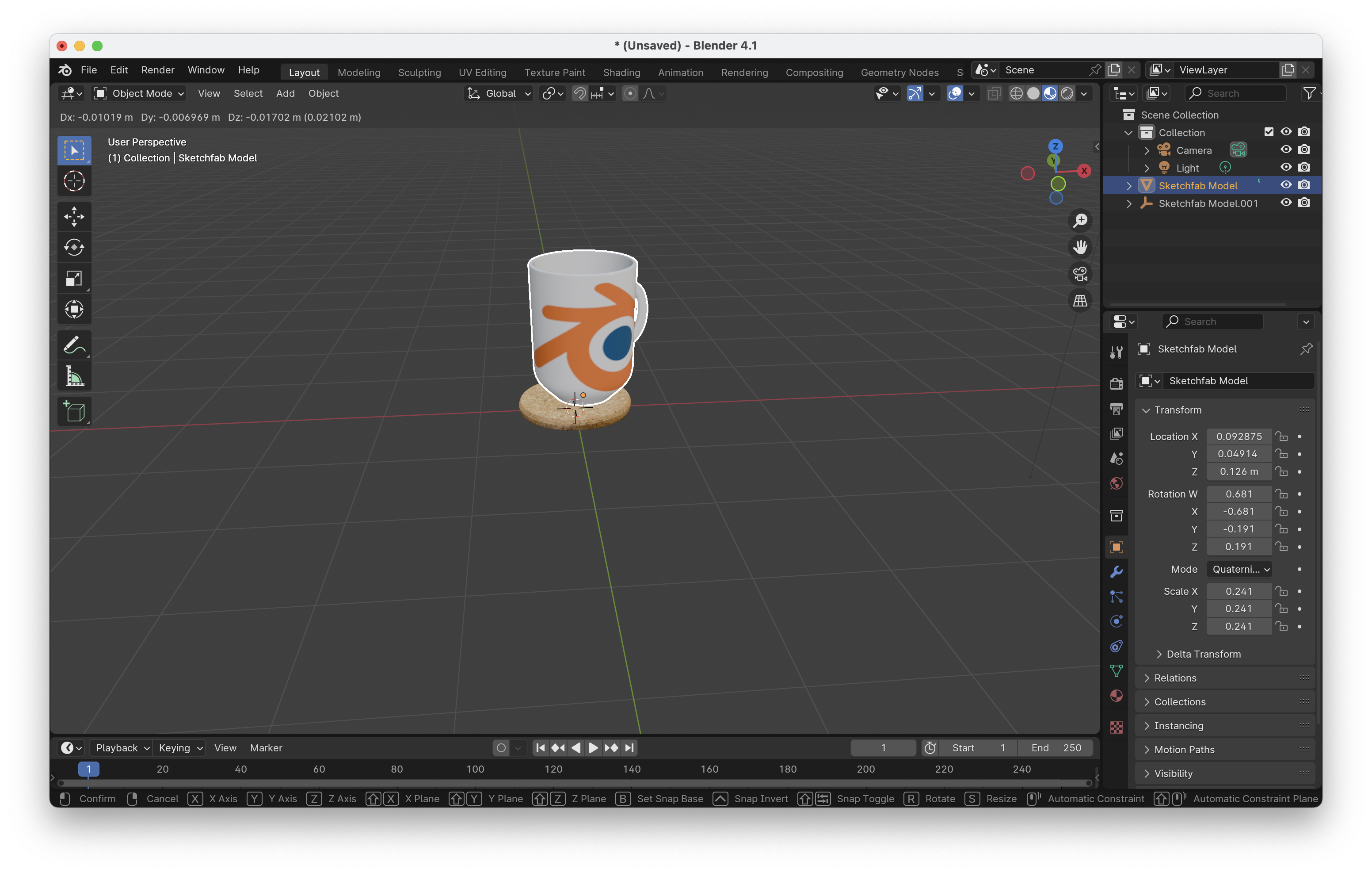Open the outliner filter funnel button

[1309, 93]
